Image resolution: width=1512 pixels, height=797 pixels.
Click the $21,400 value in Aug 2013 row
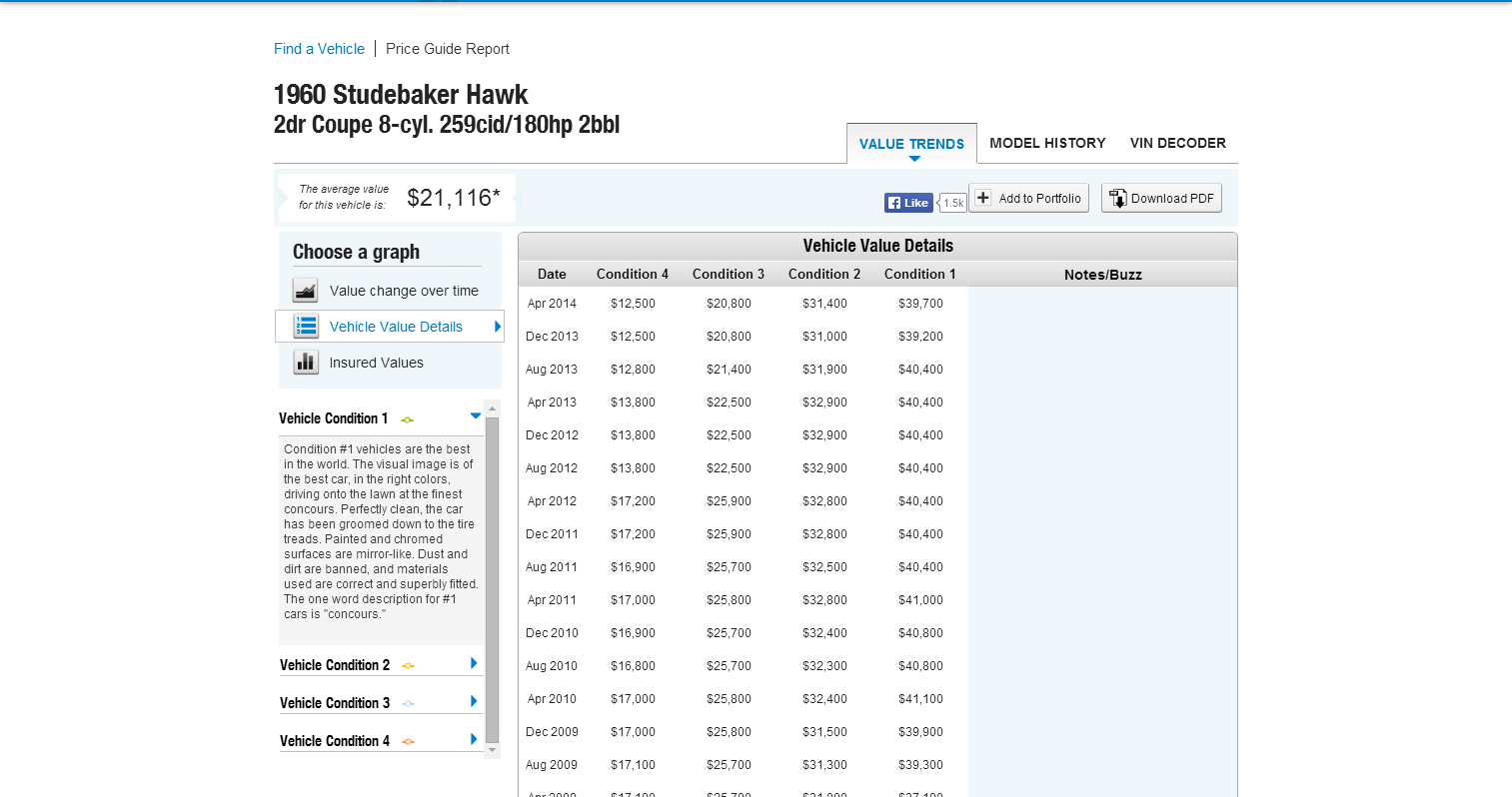[x=729, y=370]
